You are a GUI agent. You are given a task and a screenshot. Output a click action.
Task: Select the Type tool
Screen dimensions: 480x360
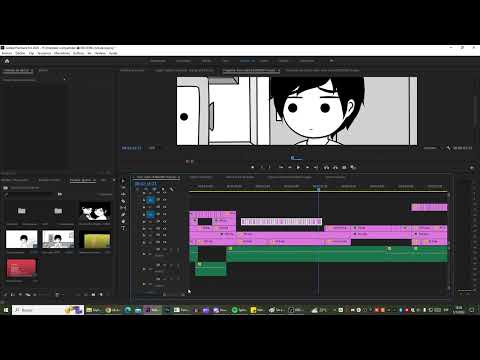123,228
